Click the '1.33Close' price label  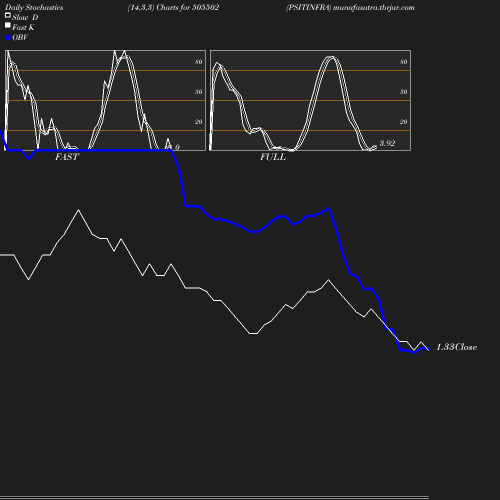tap(457, 347)
